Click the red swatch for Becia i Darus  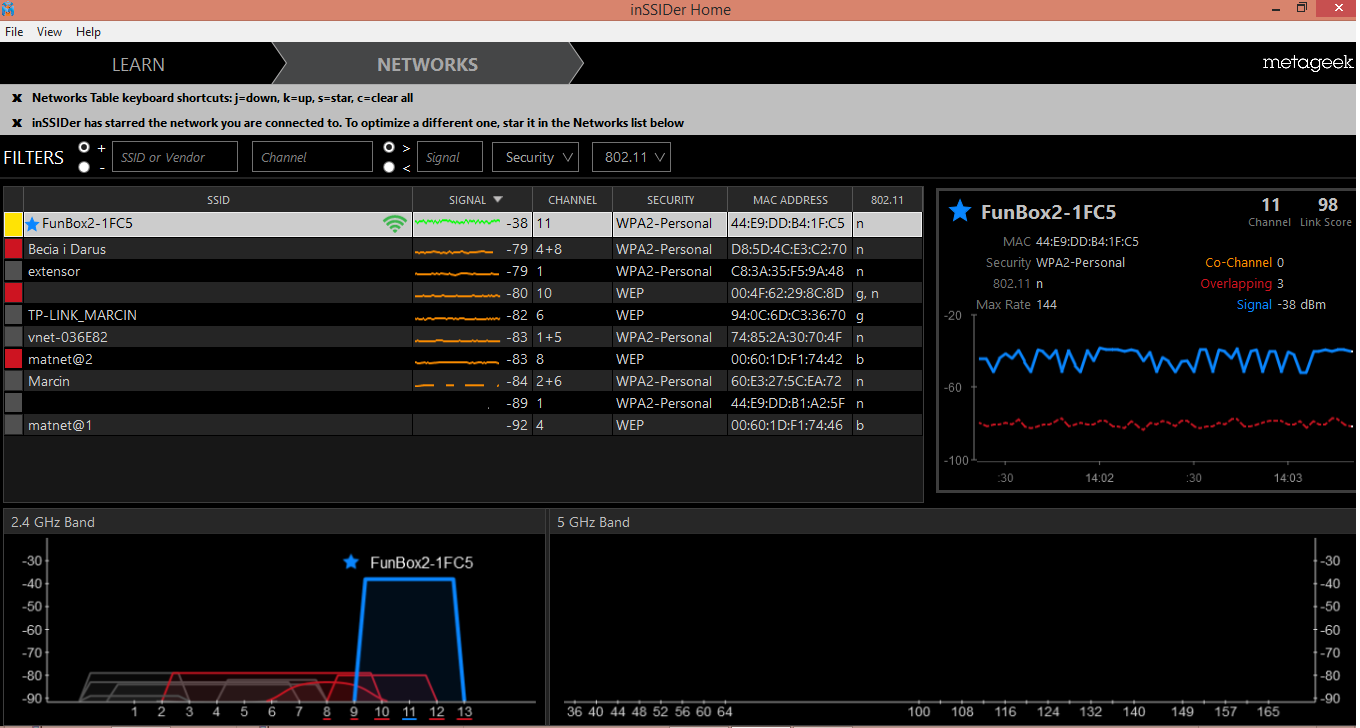[x=13, y=249]
